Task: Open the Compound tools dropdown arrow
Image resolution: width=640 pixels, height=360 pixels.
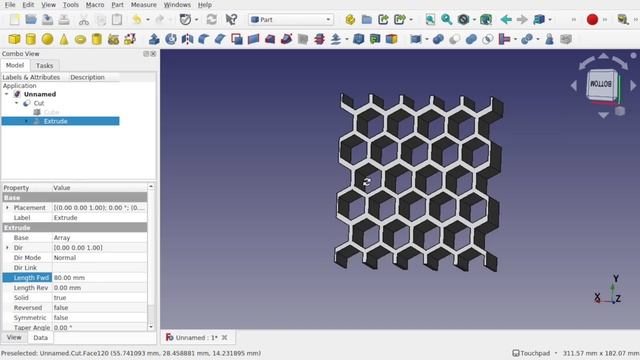Action: tap(427, 39)
